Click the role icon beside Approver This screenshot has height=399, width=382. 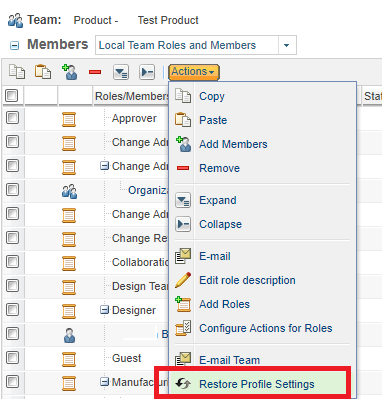69,119
